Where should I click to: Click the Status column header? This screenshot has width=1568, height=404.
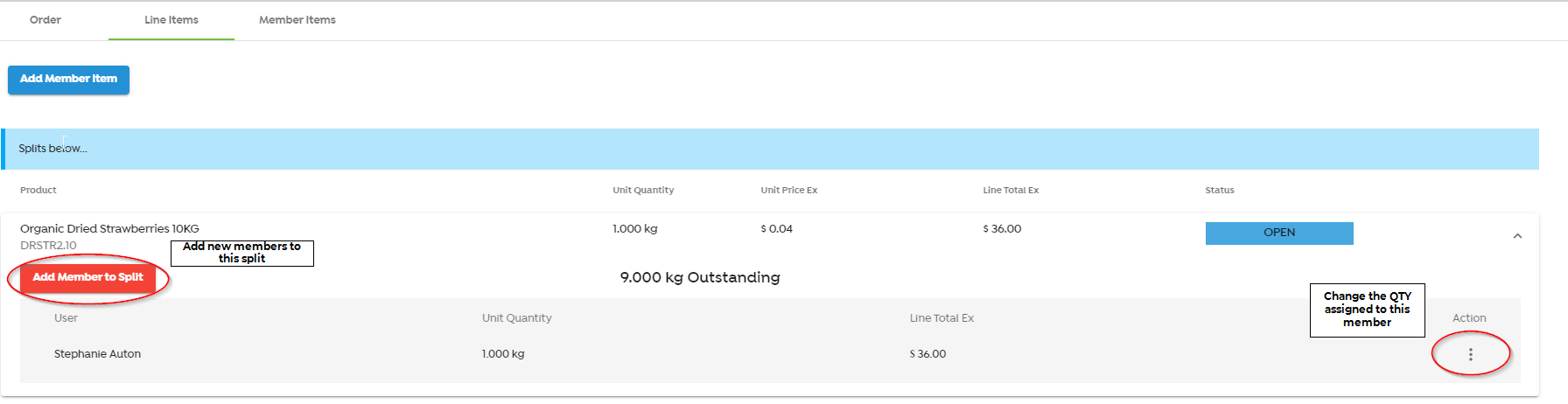point(1220,190)
